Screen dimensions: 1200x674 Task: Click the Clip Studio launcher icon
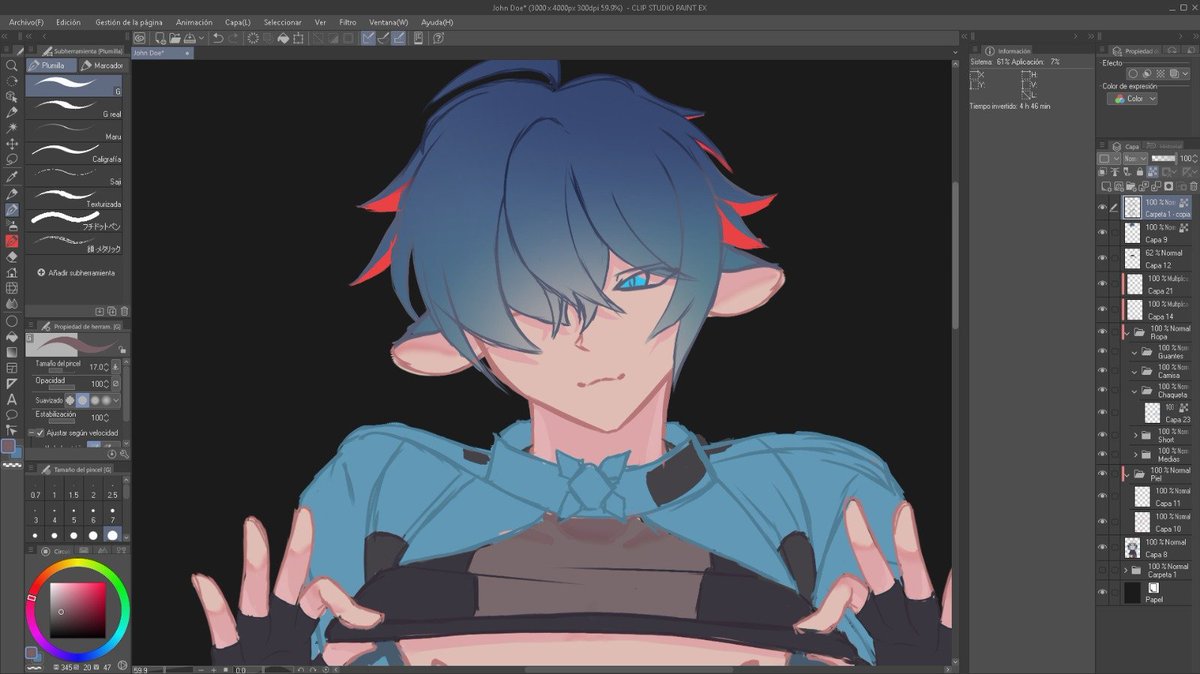click(141, 38)
